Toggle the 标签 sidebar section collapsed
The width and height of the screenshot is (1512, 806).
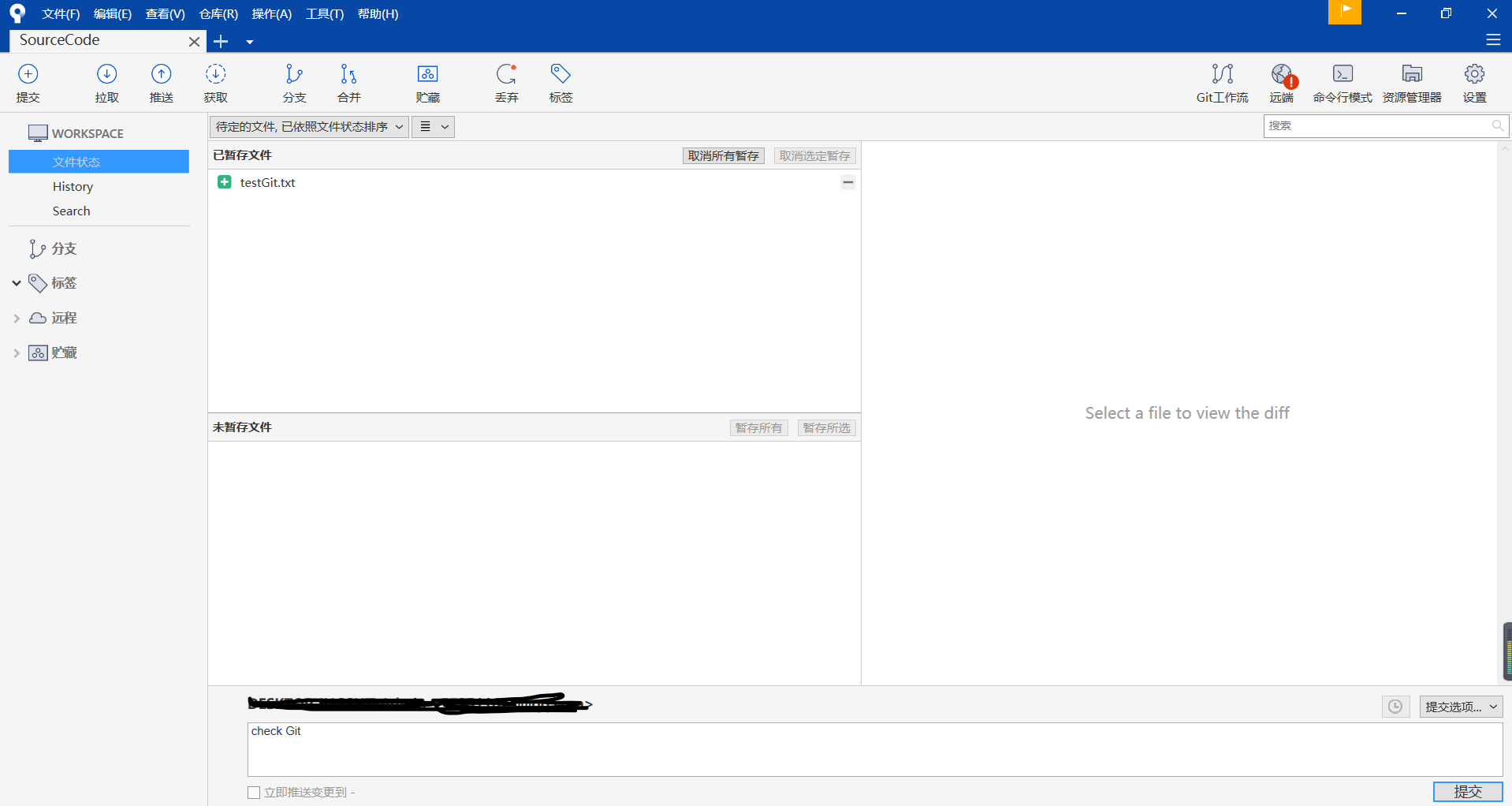pos(17,283)
